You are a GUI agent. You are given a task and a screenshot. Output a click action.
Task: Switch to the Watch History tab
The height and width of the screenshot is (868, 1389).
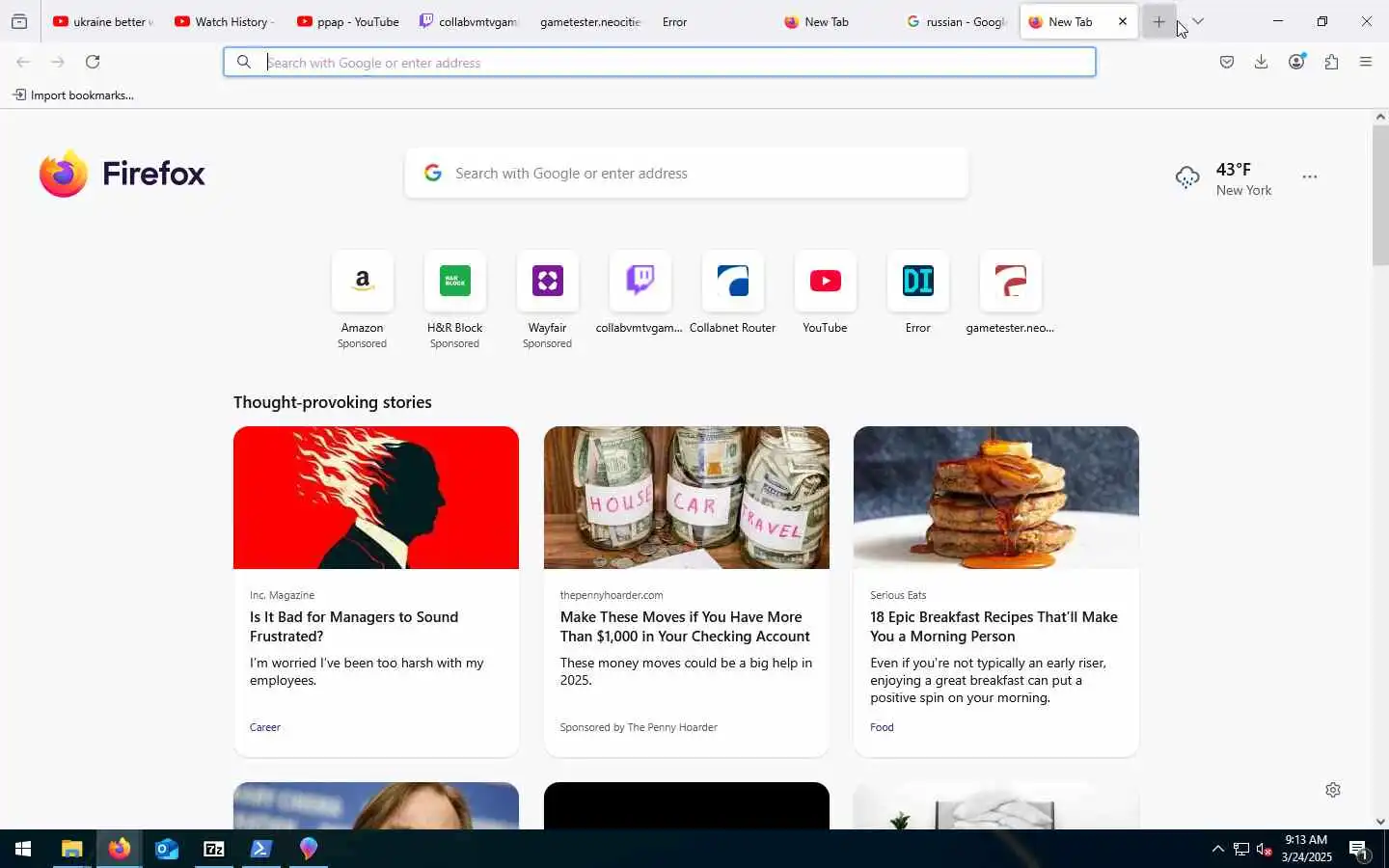(x=225, y=21)
